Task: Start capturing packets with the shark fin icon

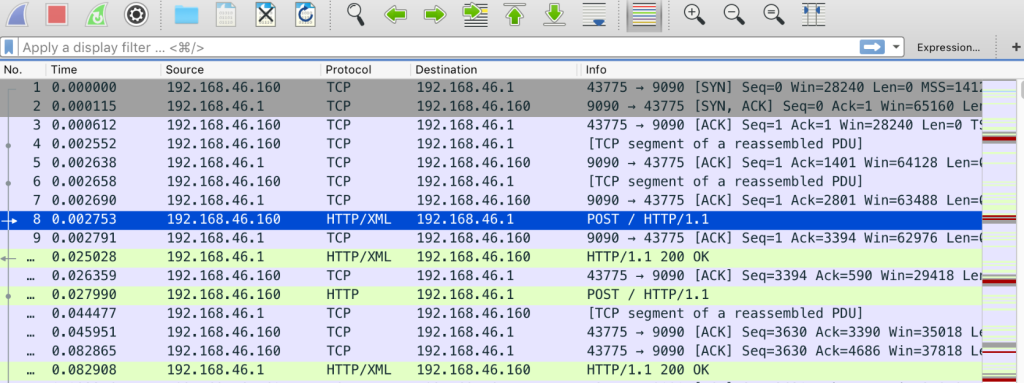Action: pyautogui.click(x=17, y=14)
